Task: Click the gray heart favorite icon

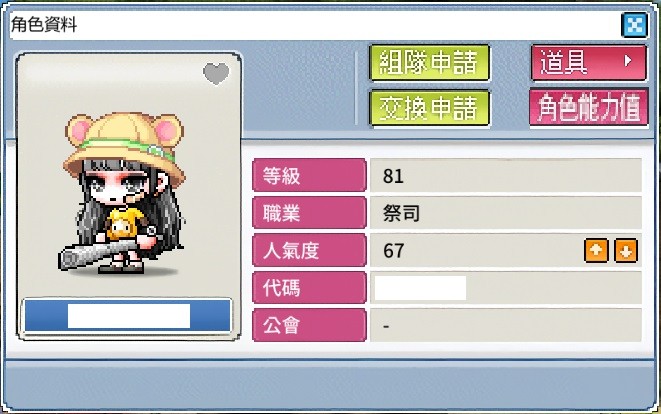Action: point(216,73)
